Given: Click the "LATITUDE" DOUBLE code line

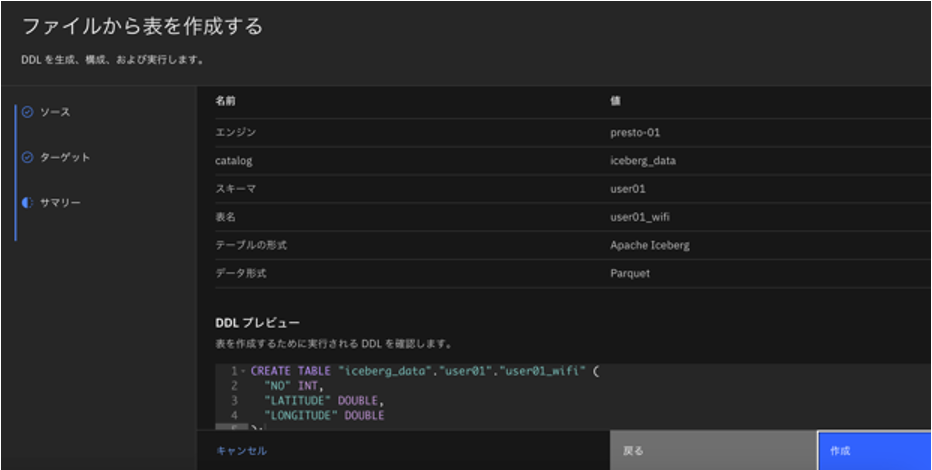Looking at the screenshot, I should (x=324, y=400).
